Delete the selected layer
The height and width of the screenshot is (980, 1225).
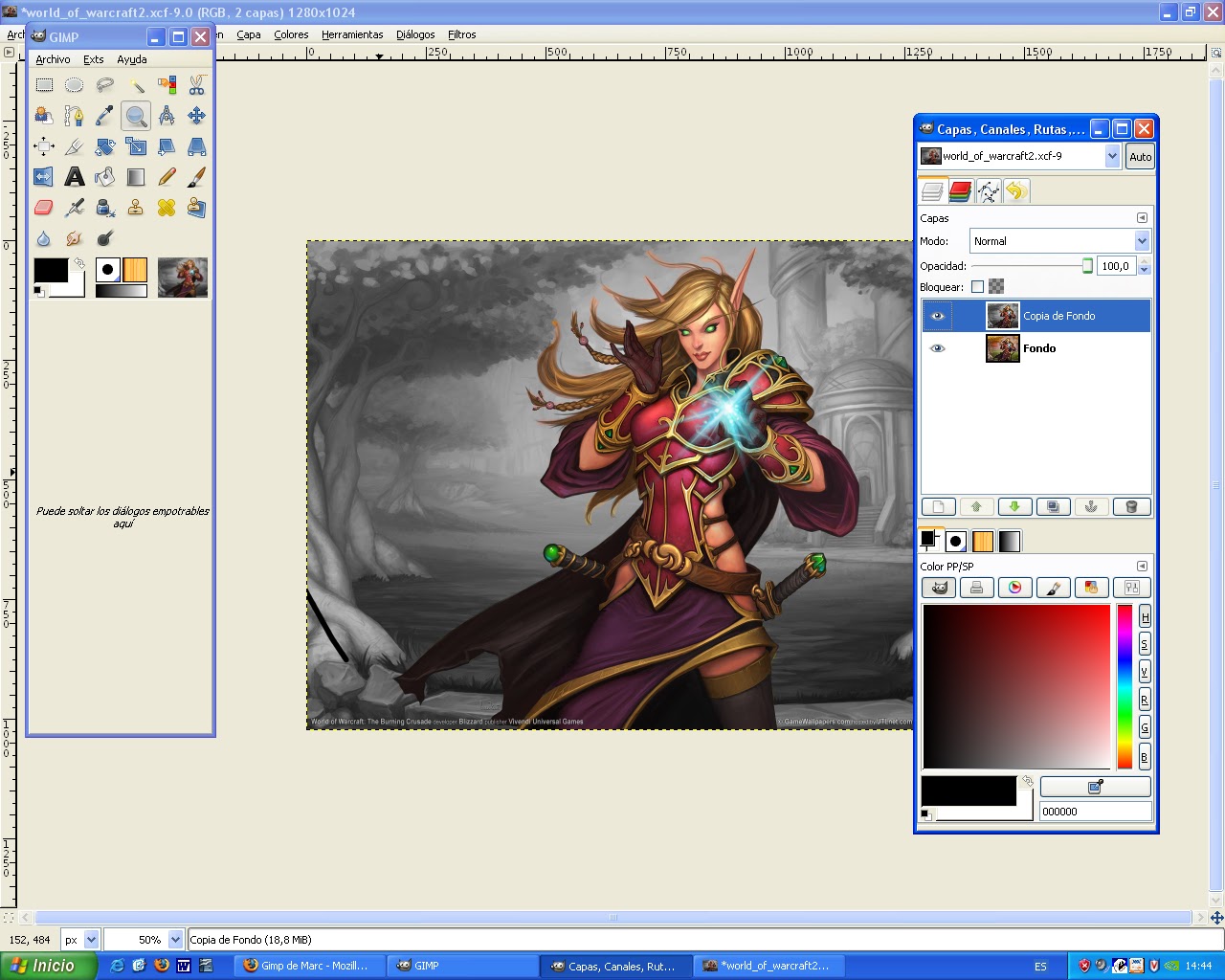1131,507
